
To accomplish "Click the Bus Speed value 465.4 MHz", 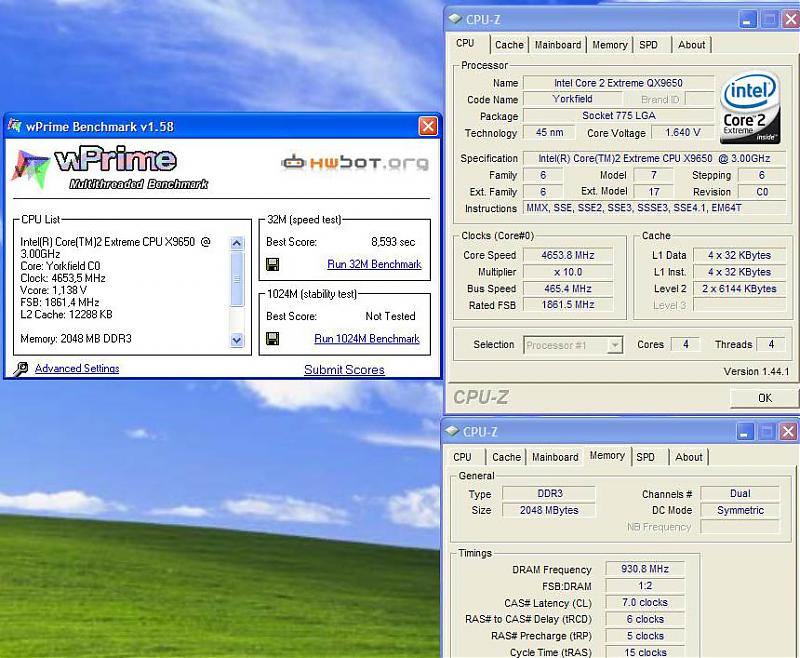I will pyautogui.click(x=568, y=289).
